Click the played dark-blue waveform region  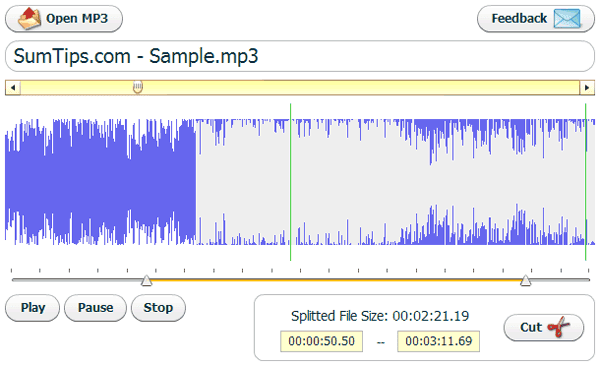point(101,182)
